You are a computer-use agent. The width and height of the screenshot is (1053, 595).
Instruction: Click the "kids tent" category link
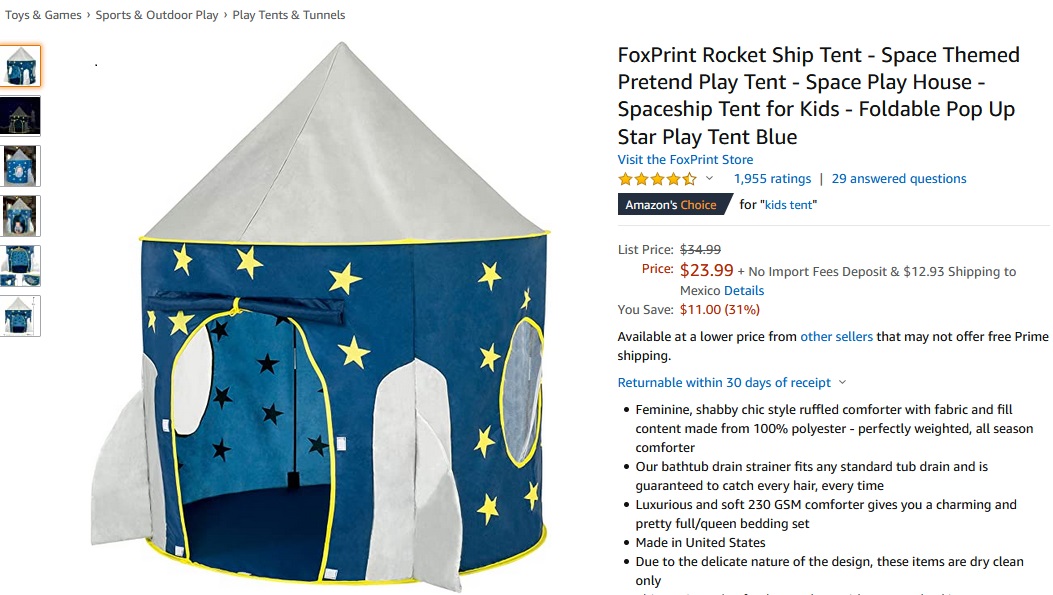790,205
